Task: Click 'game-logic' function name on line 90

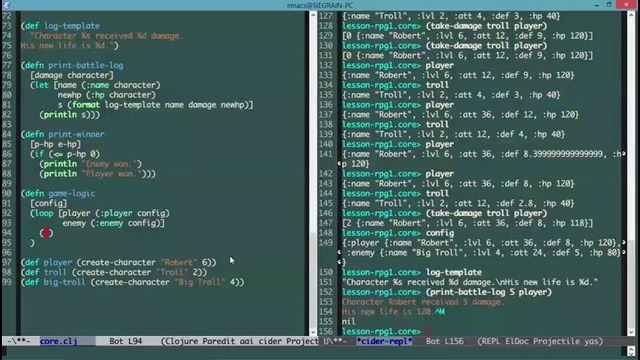Action: (x=72, y=193)
